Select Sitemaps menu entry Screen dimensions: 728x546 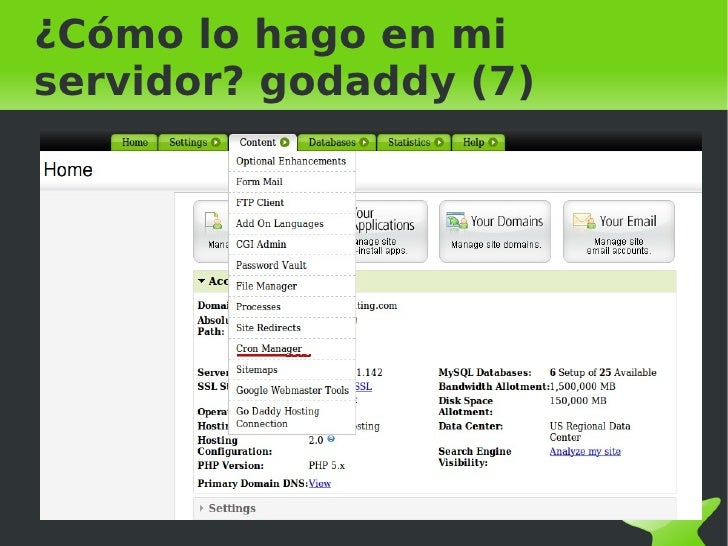tap(292, 370)
